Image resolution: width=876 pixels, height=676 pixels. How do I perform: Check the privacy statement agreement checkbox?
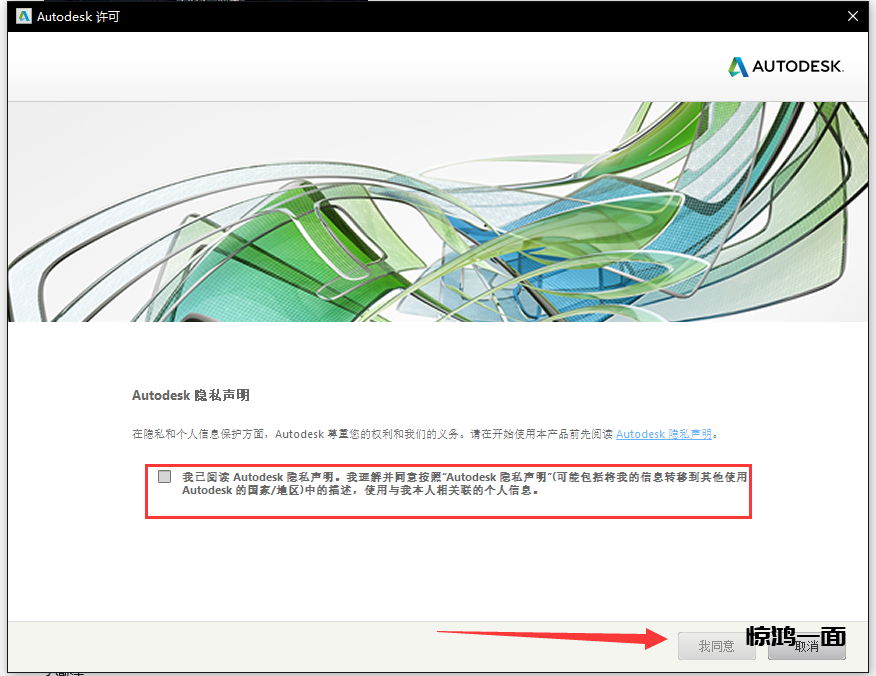pos(164,477)
